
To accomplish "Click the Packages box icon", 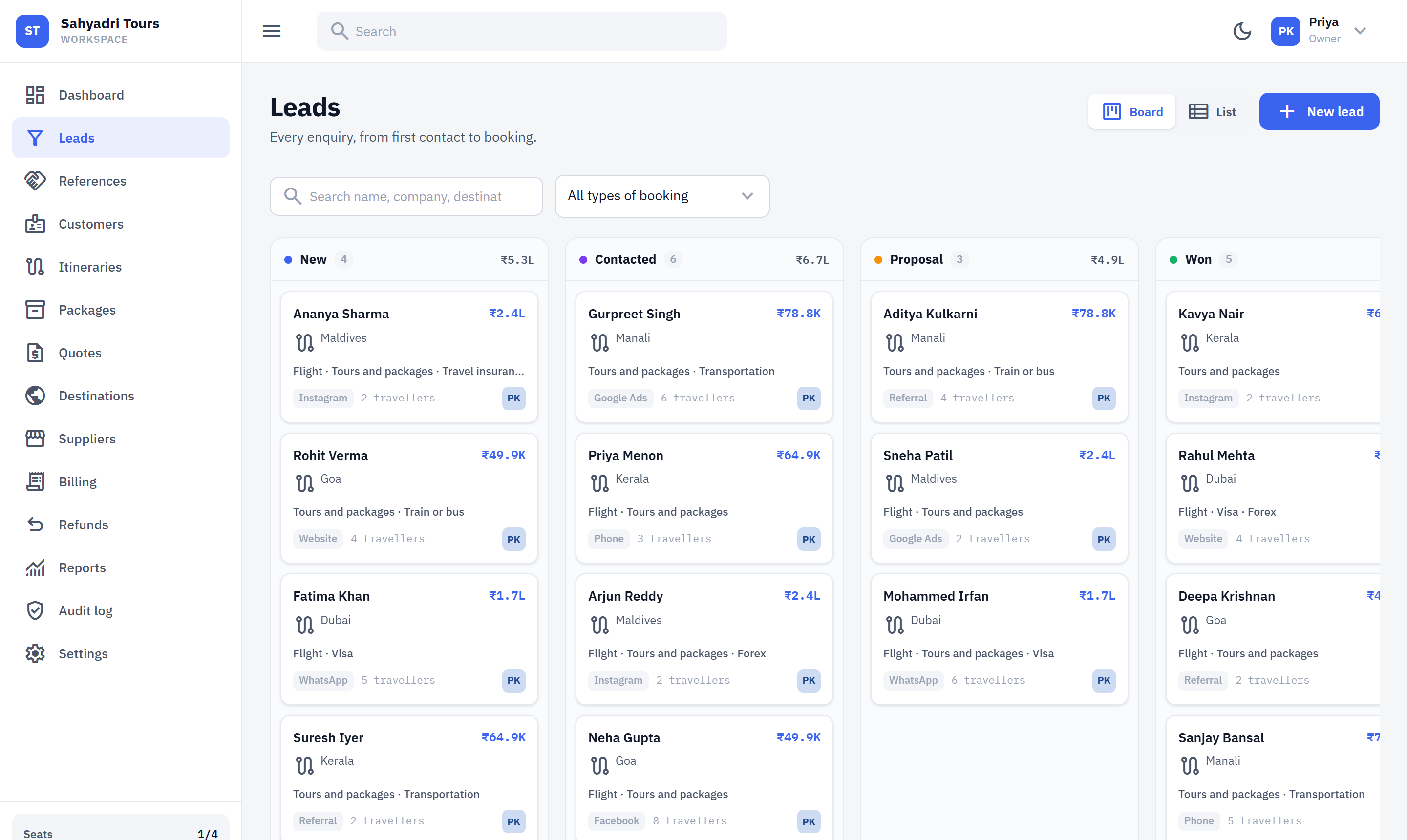I will coord(35,310).
